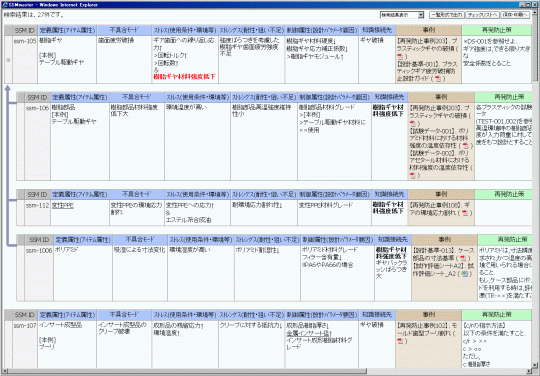Open the 検索結果表示 dropdown list
This screenshot has height=376, width=540.
tap(402, 15)
